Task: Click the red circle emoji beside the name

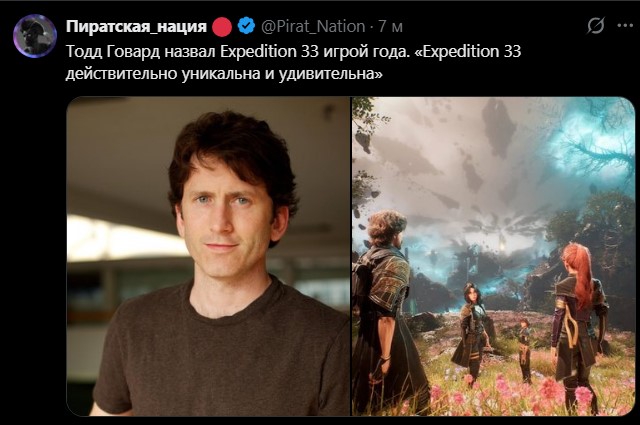Action: [x=222, y=27]
